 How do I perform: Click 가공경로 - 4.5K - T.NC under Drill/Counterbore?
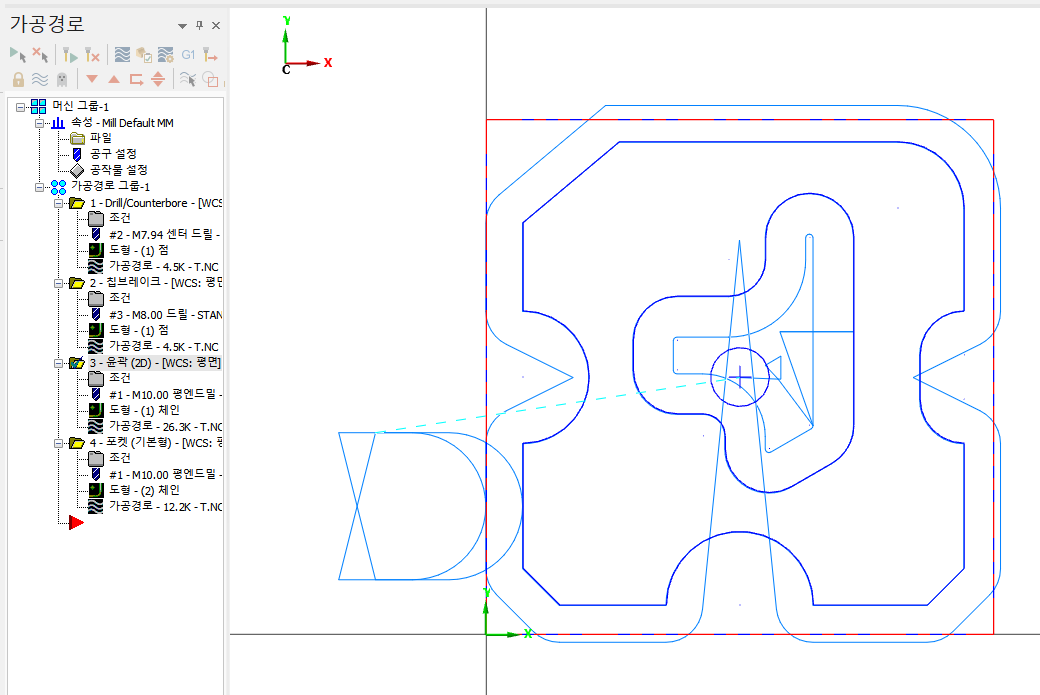[164, 266]
